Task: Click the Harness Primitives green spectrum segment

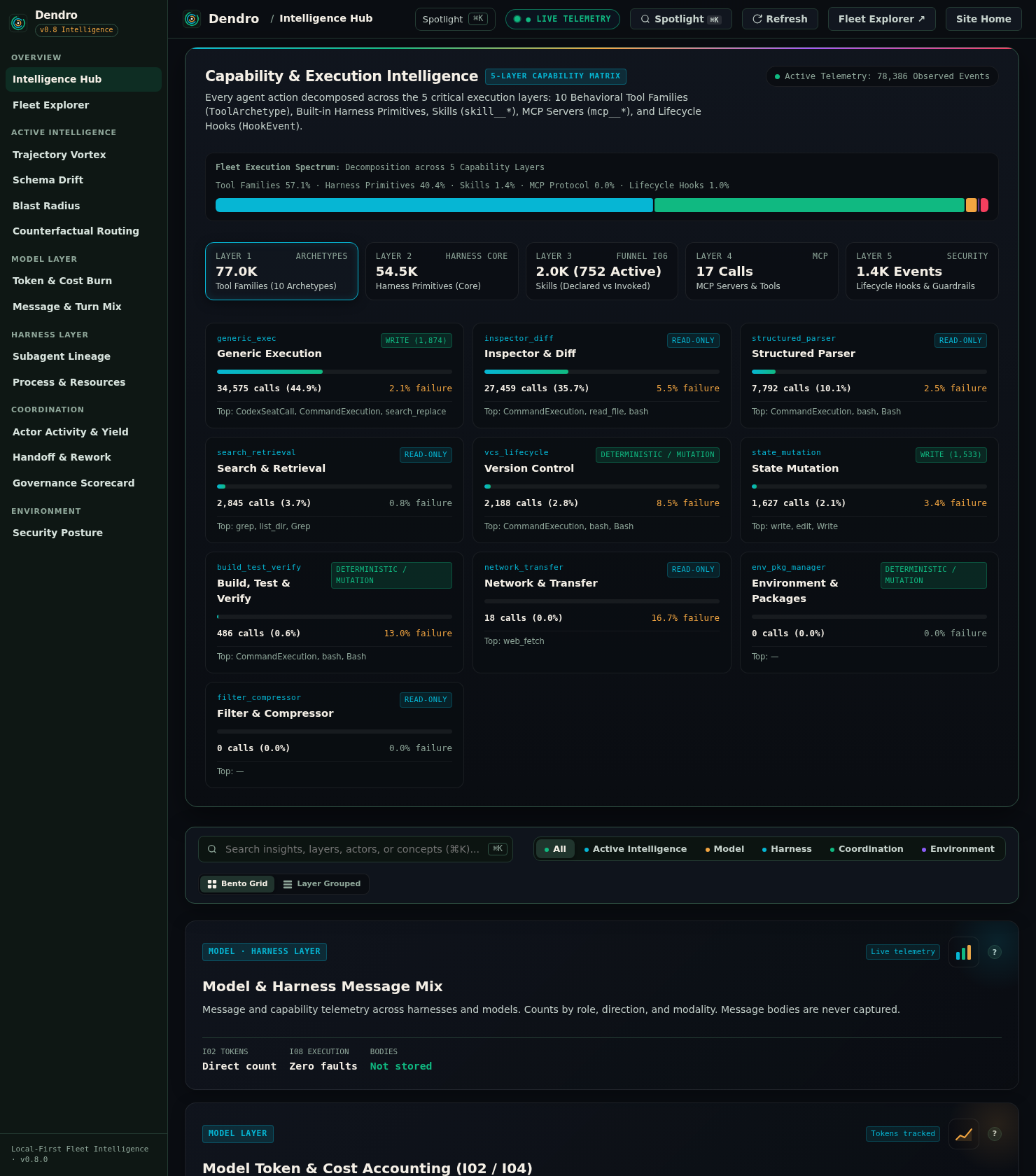Action: tap(809, 205)
